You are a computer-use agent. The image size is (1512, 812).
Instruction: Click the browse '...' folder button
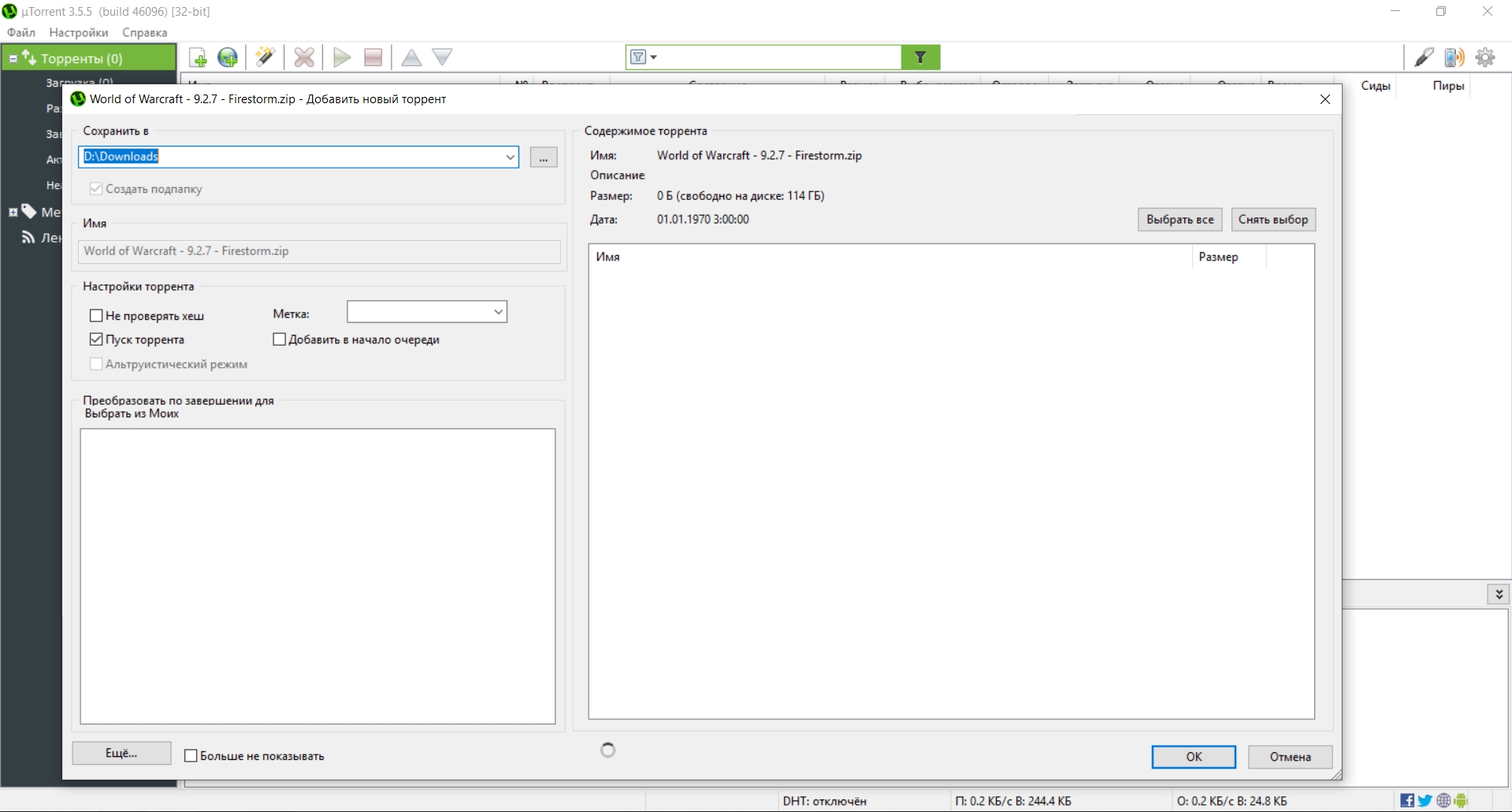pos(544,158)
